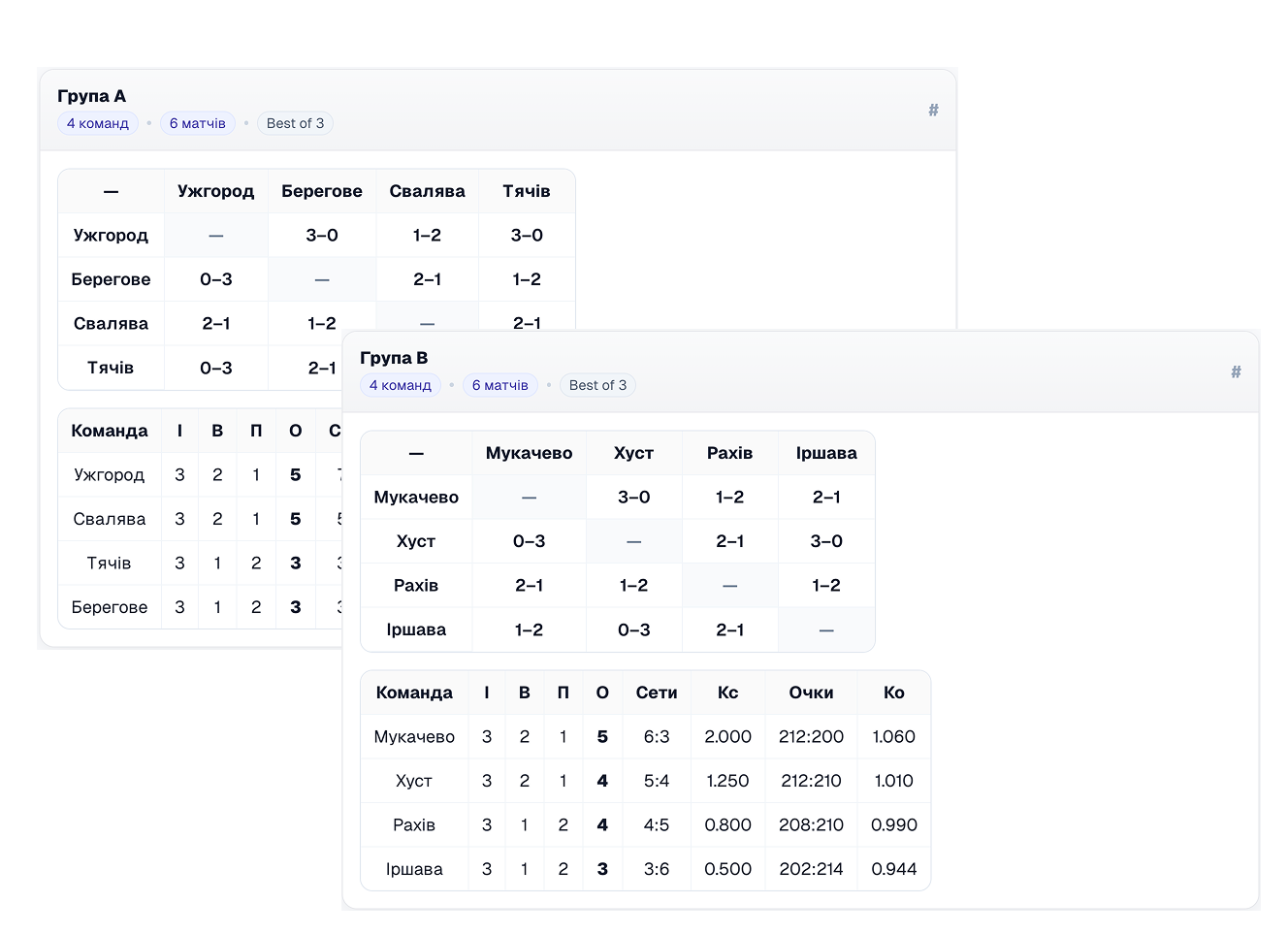Click the Рахів column header in cross table

[729, 453]
